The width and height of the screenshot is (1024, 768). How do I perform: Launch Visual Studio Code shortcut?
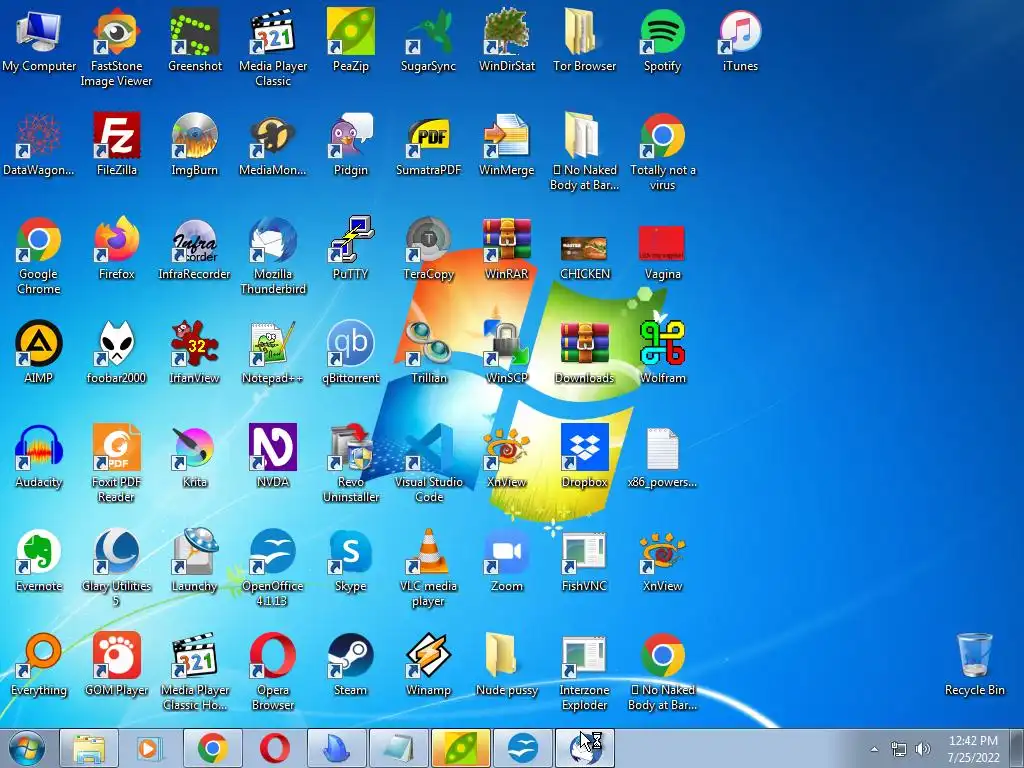(428, 463)
